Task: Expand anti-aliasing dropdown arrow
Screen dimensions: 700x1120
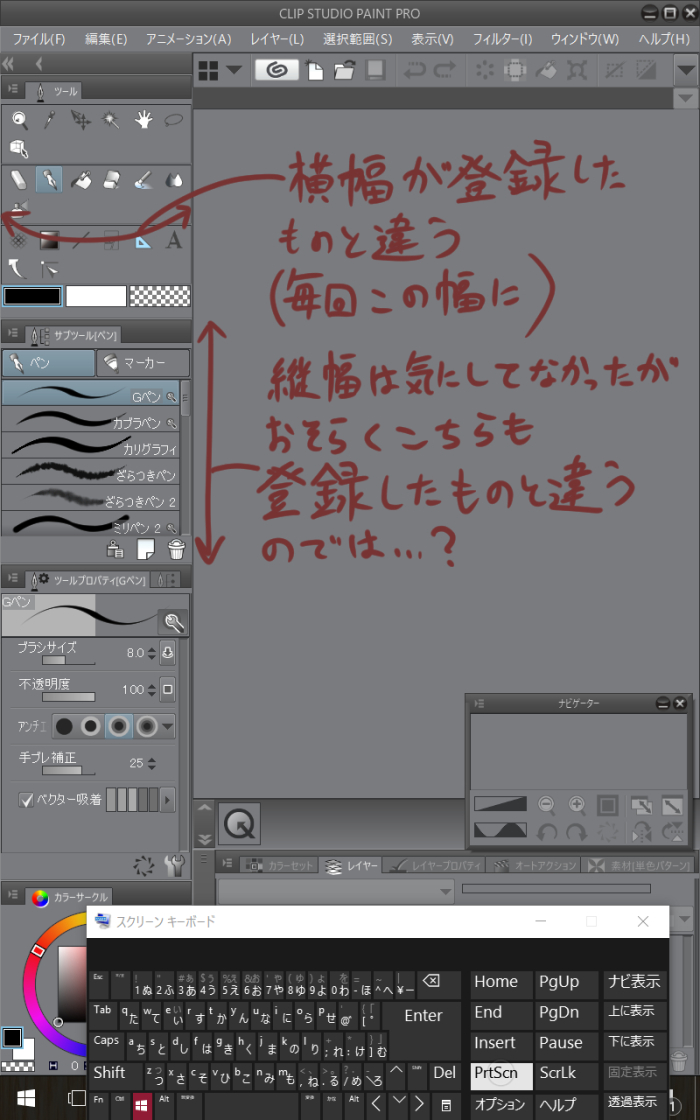Action: [x=168, y=727]
